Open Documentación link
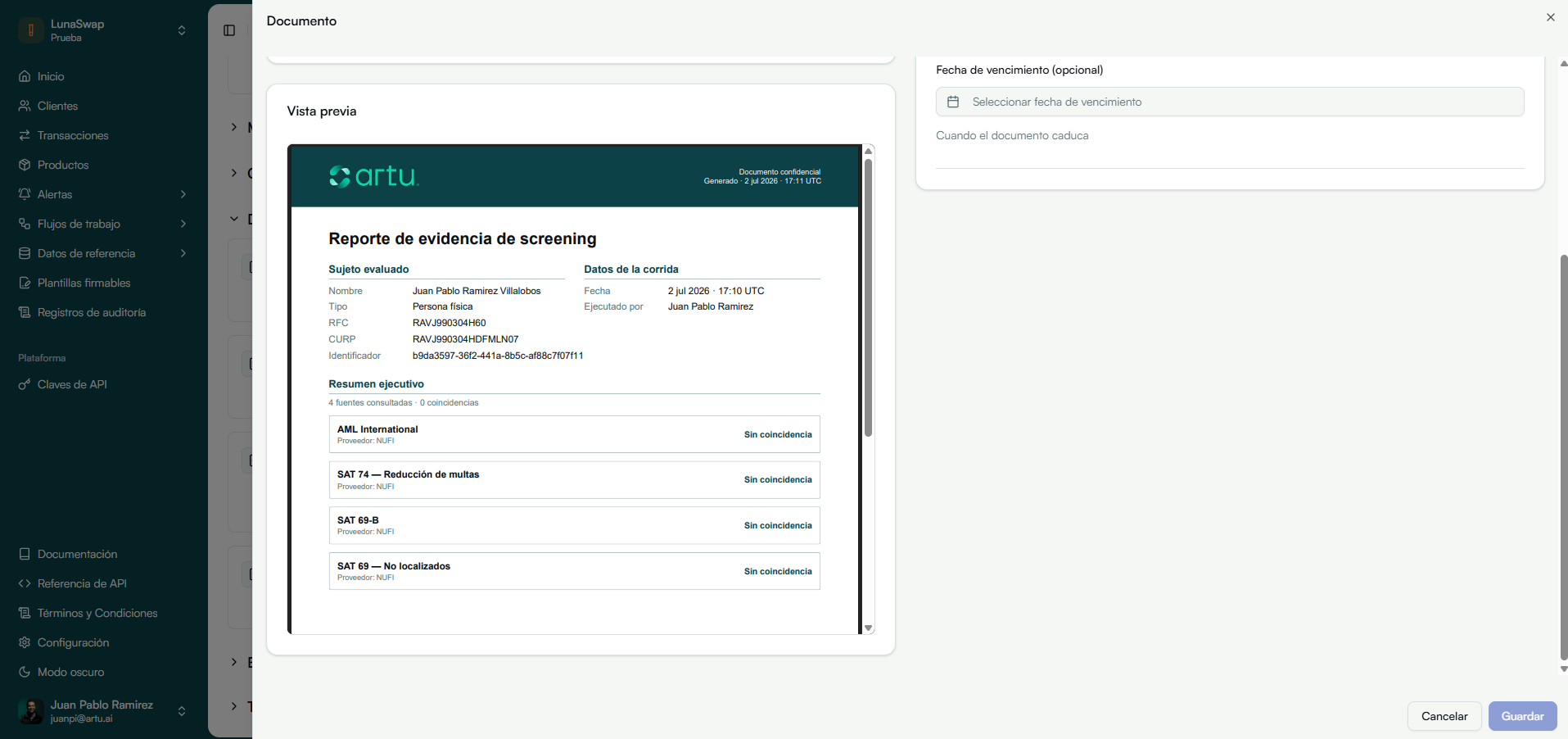Viewport: 1568px width, 739px height. point(103,554)
